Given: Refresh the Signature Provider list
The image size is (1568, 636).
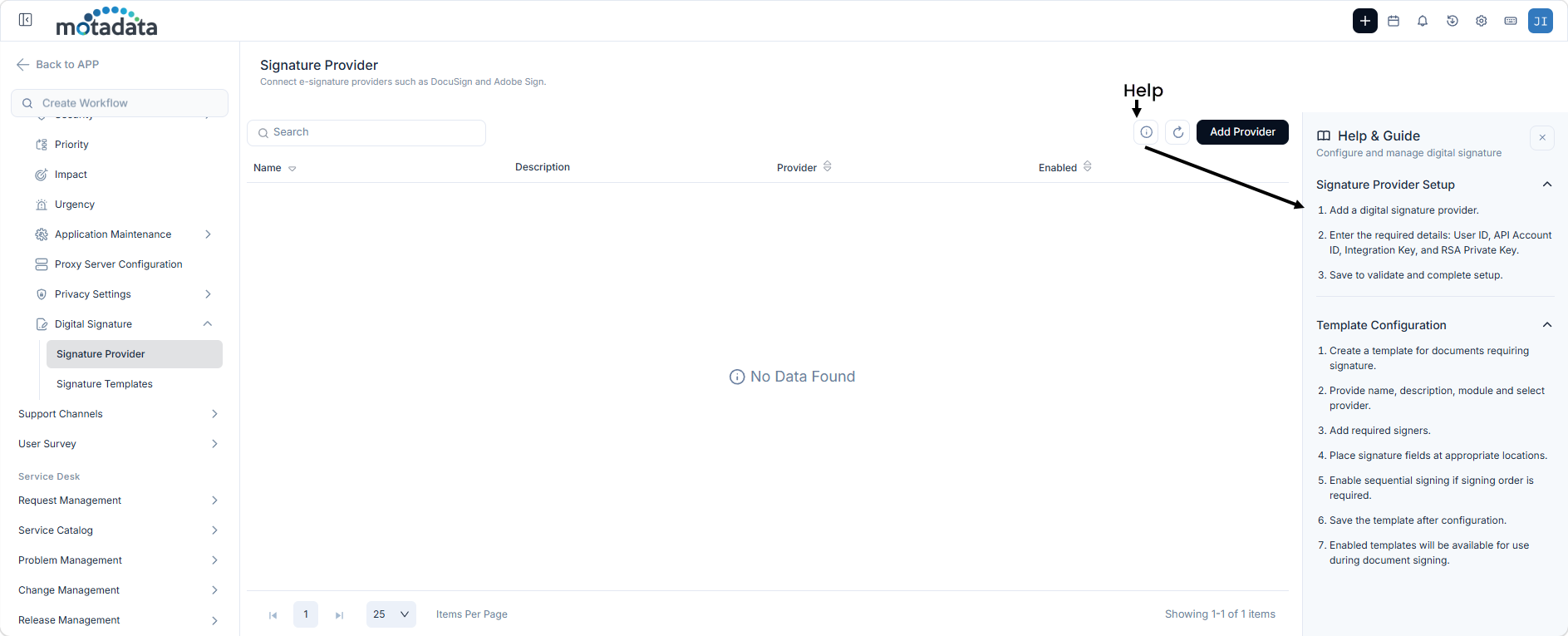Looking at the screenshot, I should pos(1178,132).
